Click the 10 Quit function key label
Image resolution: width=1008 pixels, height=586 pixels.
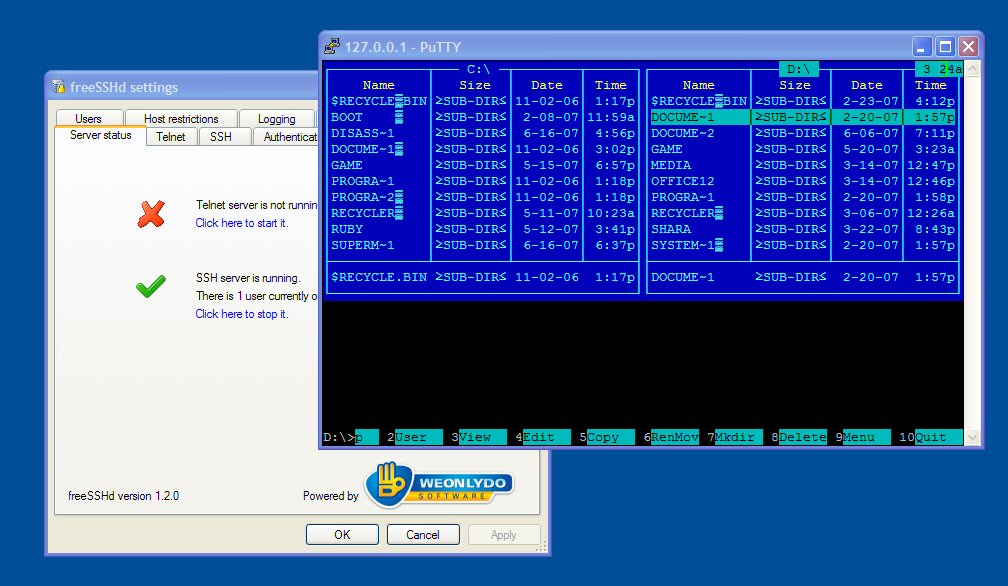pos(931,438)
